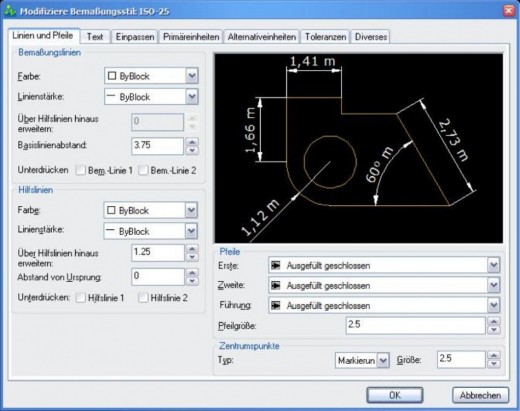Decrease Hilfslinien extension value with down arrow

coord(192,257)
